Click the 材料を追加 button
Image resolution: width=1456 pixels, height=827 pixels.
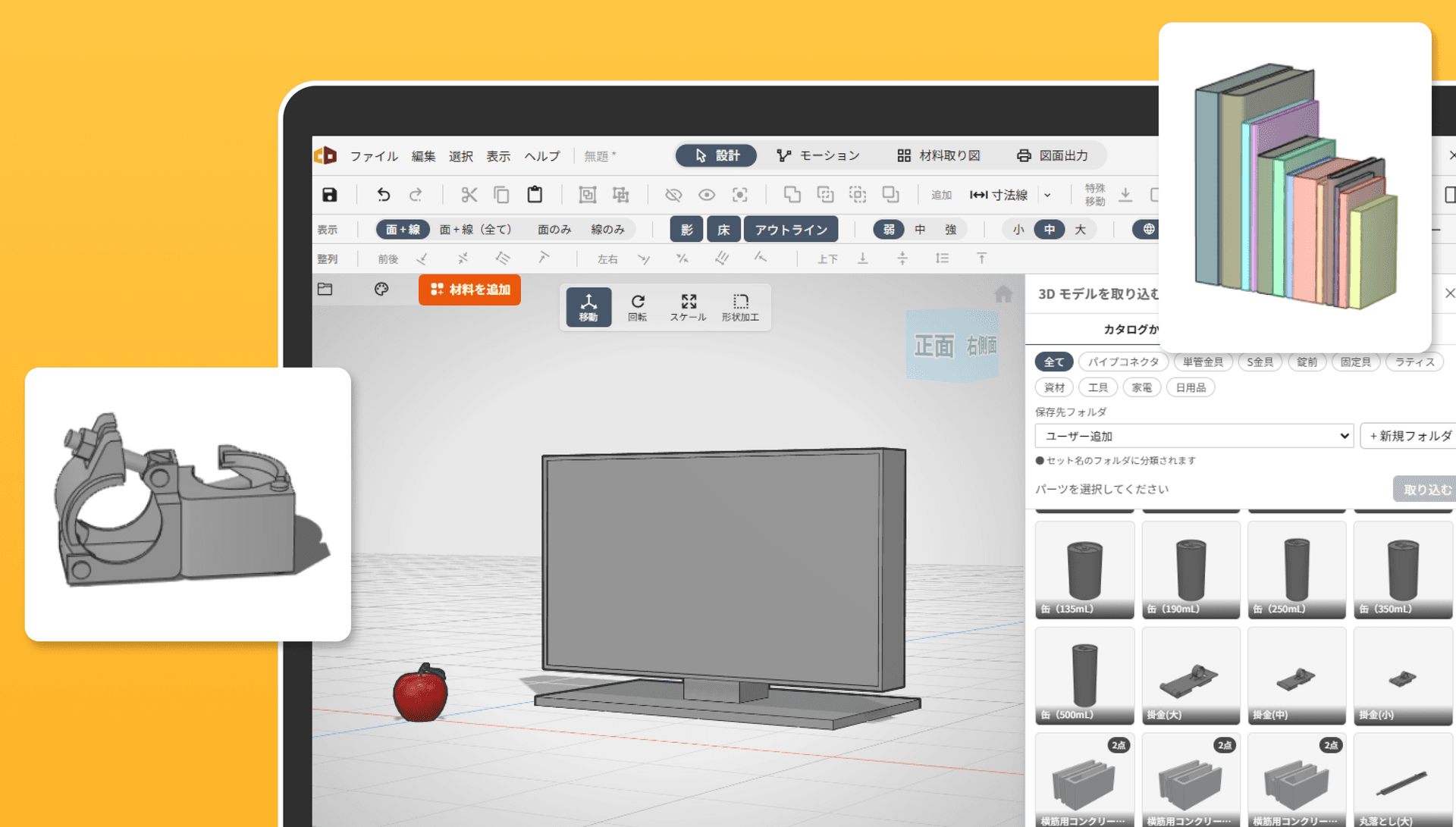click(469, 290)
